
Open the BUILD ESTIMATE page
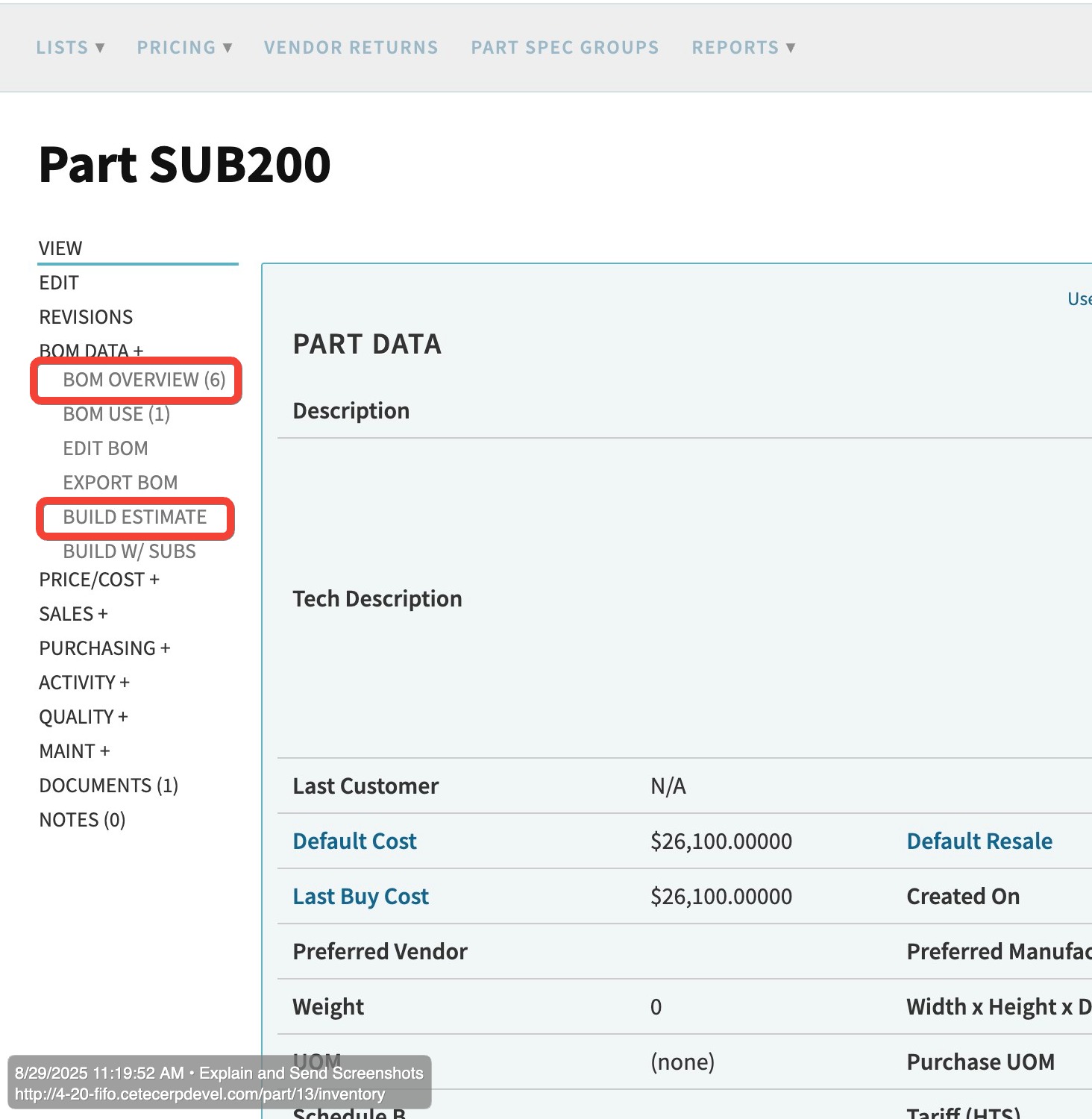click(135, 517)
